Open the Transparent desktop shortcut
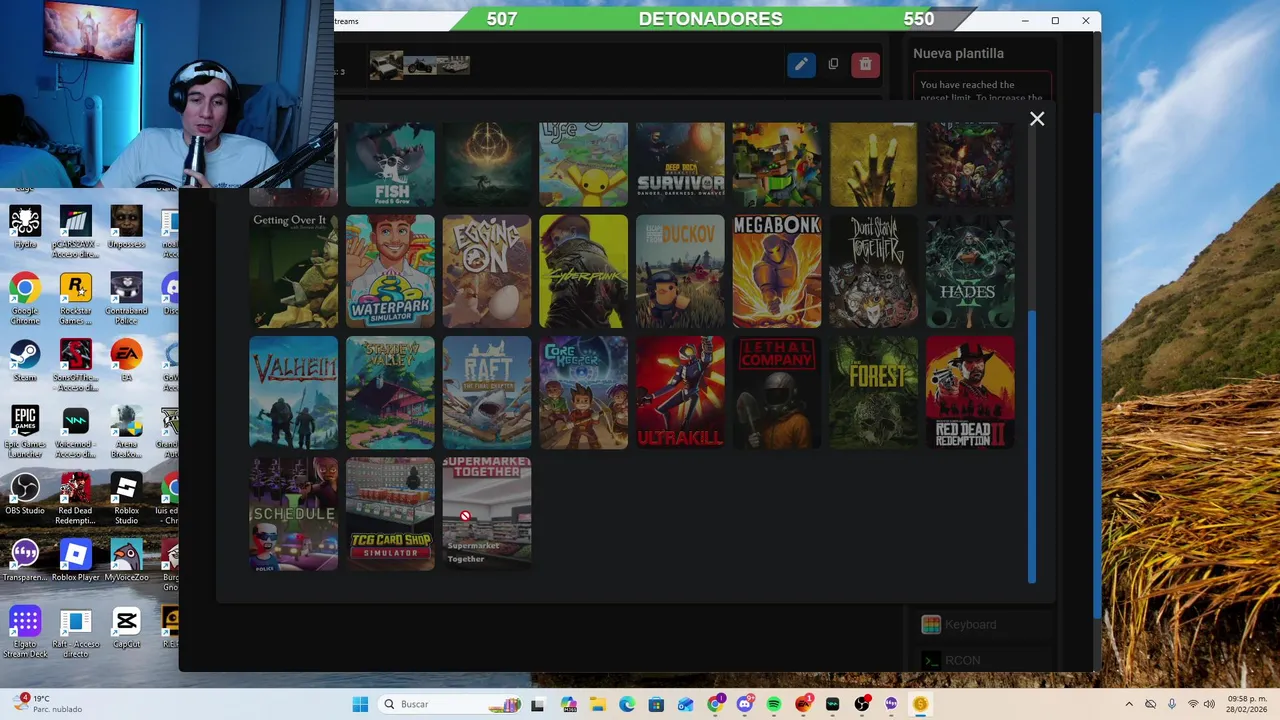The width and height of the screenshot is (1280, 720). coord(25,560)
